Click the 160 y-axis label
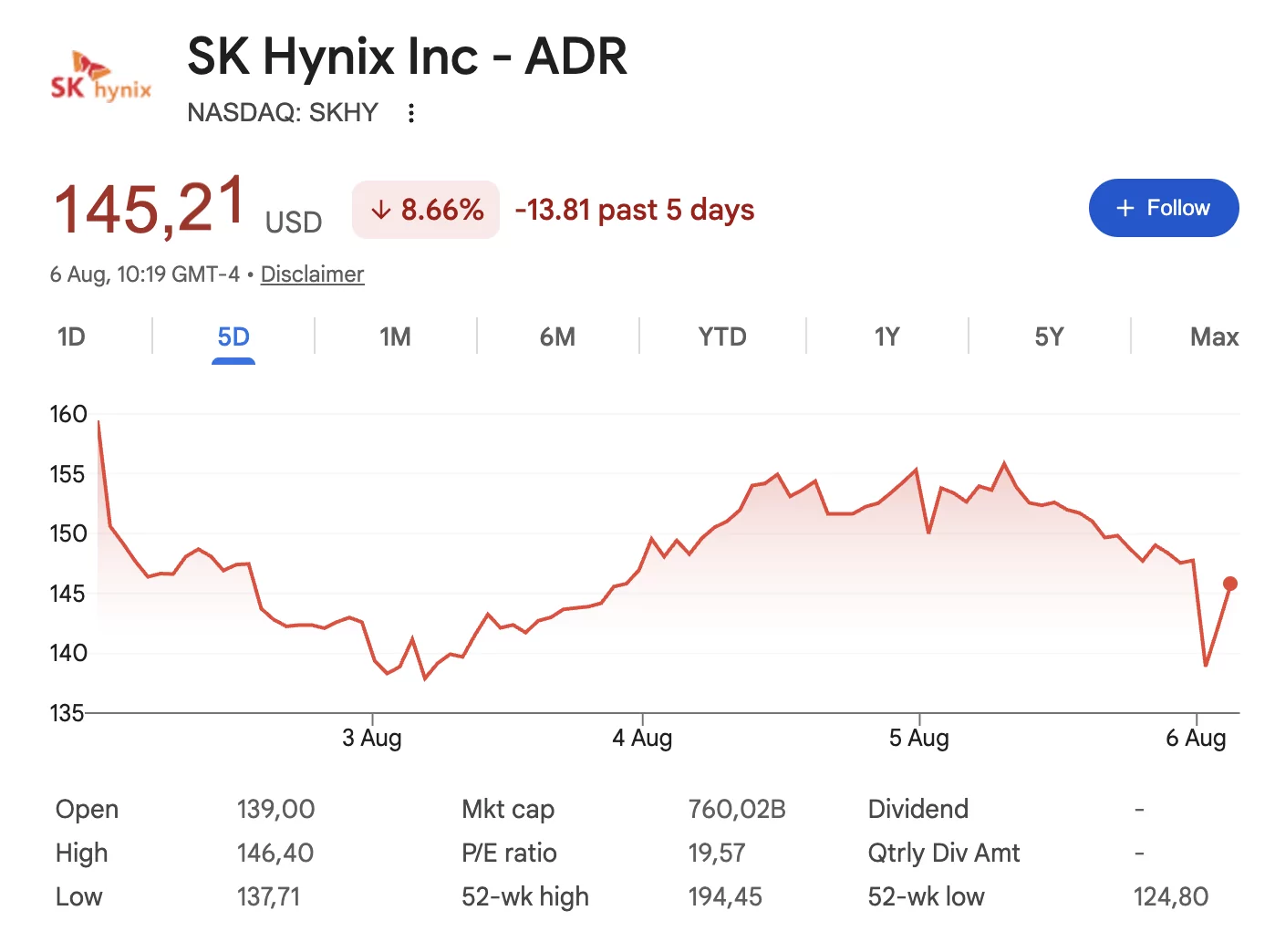This screenshot has height=952, width=1275. tap(68, 415)
